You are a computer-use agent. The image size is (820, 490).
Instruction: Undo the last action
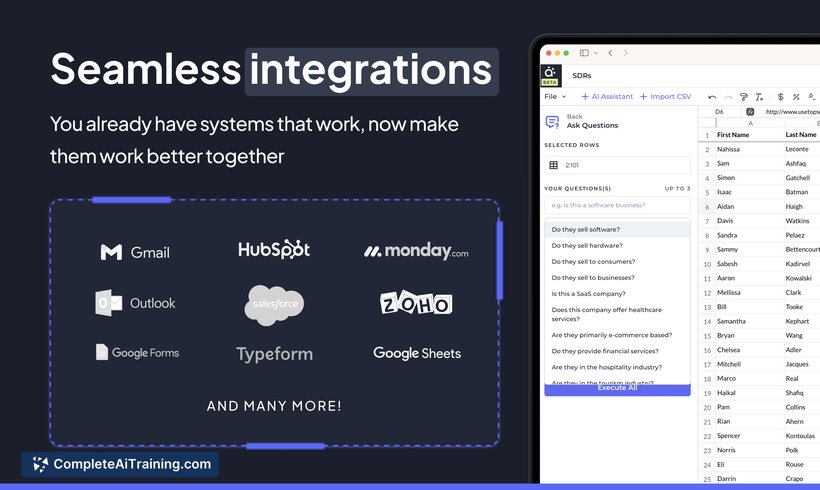click(x=712, y=97)
